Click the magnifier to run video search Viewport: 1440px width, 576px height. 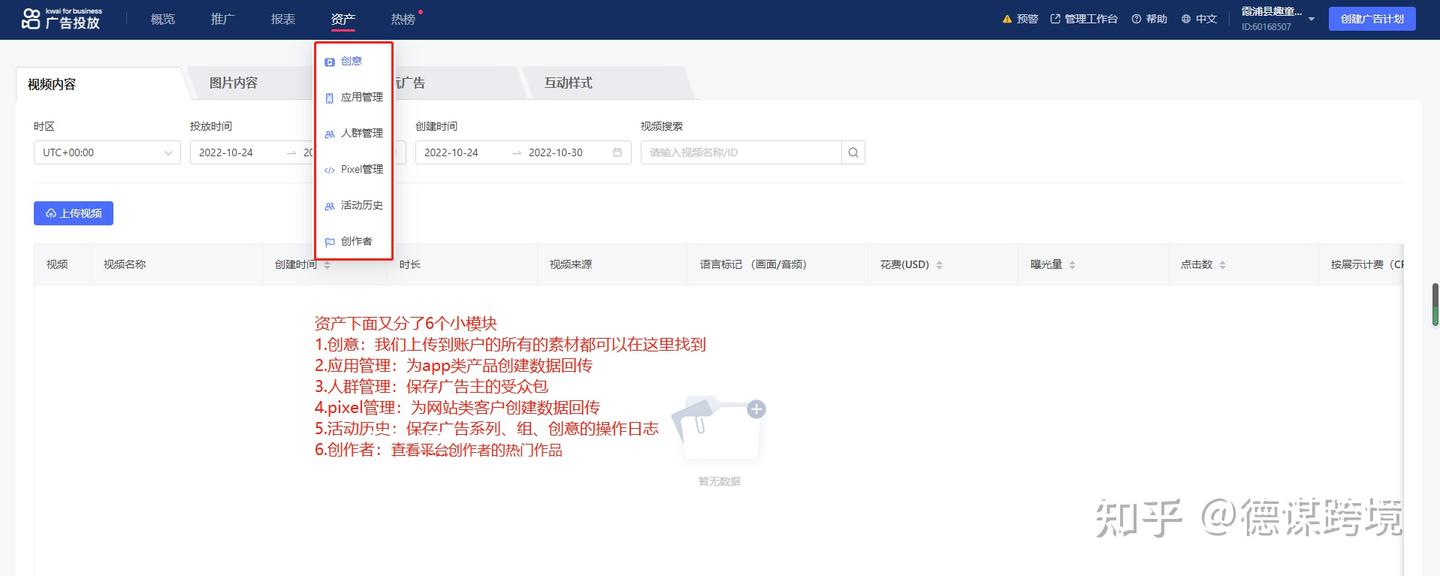(x=852, y=152)
